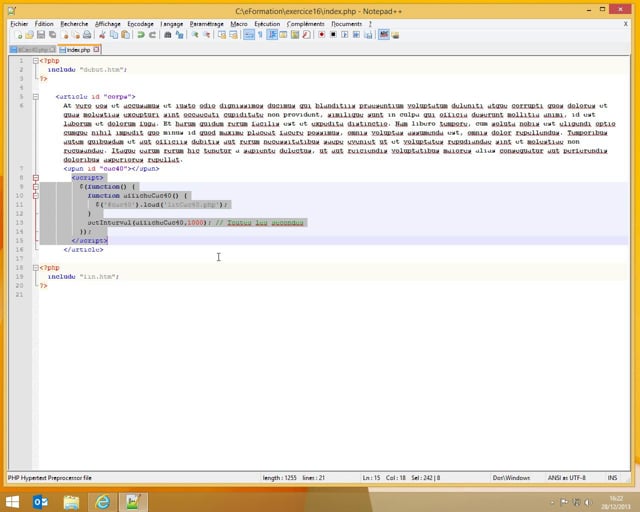Image resolution: width=640 pixels, height=512 pixels.
Task: Collapse the $(function() fold on line 9
Action: 36,187
